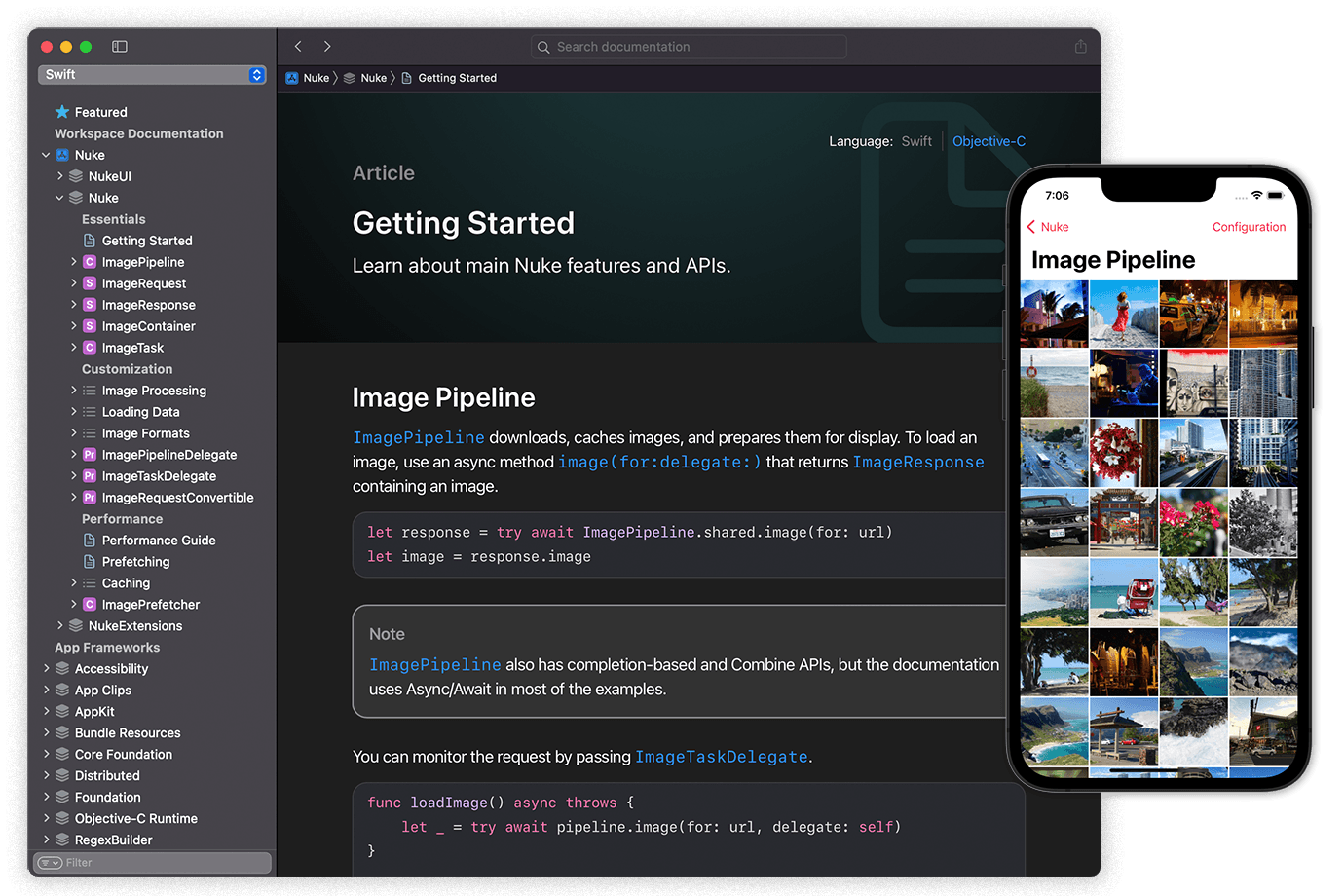Click the ImagePrefetcher class icon
The image size is (1344, 896).
(x=90, y=605)
